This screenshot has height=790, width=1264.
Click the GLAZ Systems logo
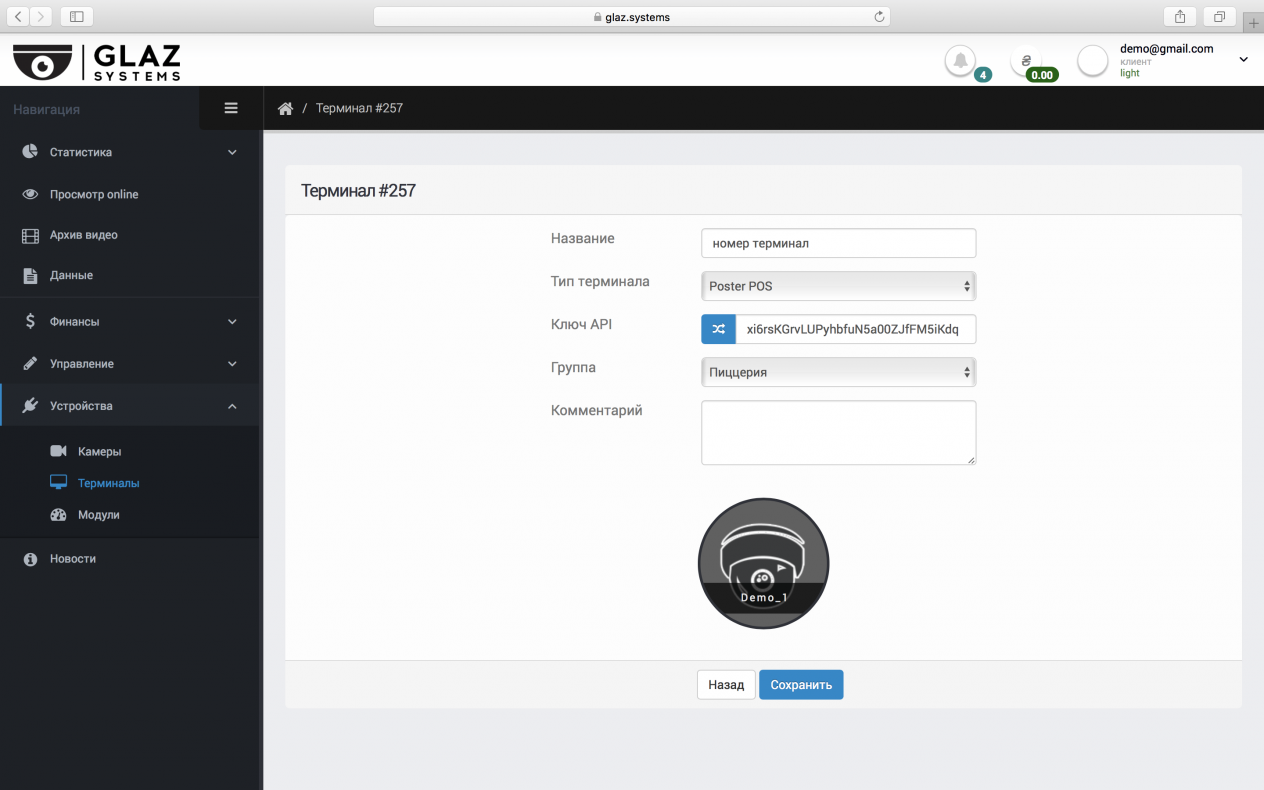pos(97,62)
